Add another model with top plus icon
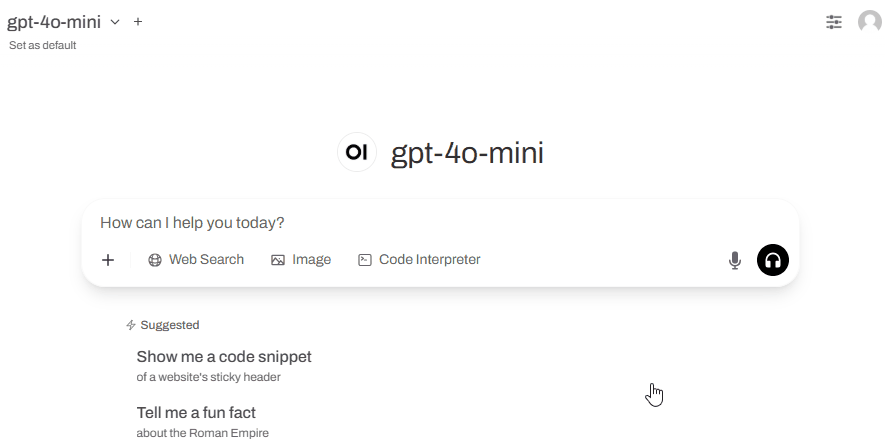 138,22
